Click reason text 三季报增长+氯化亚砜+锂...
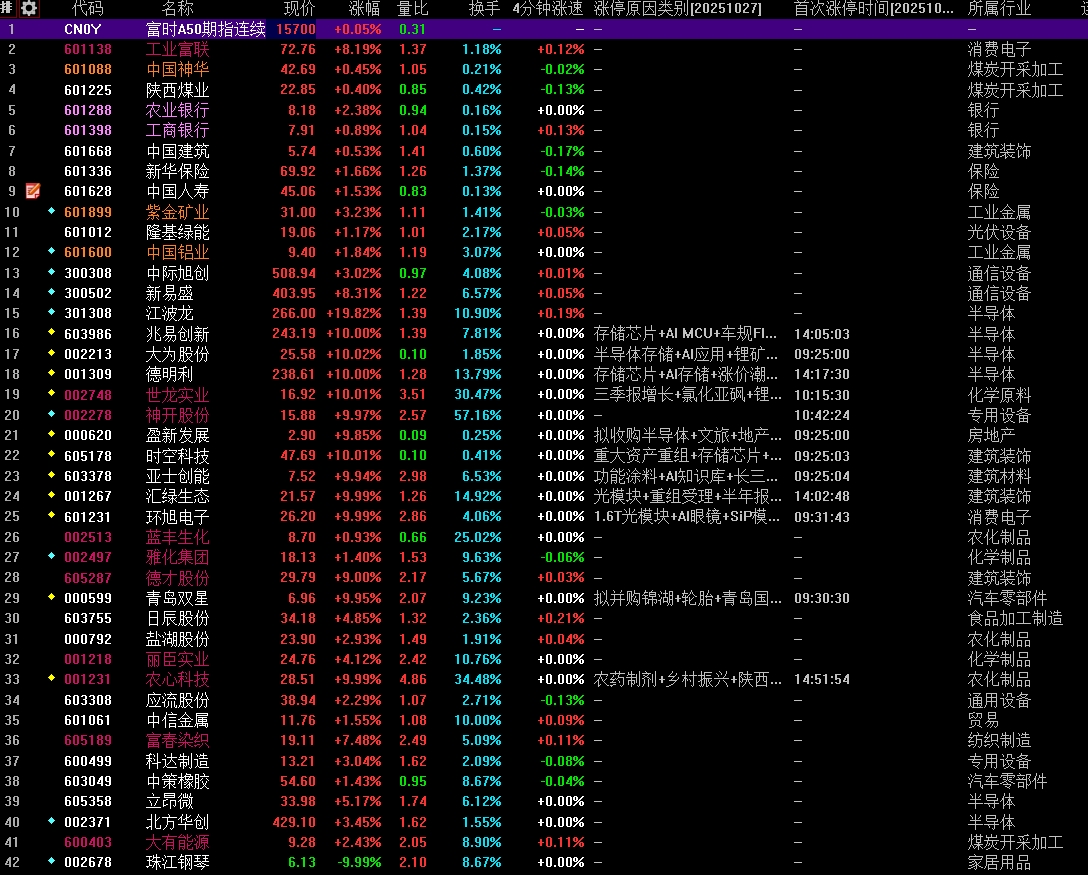The width and height of the screenshot is (1088, 875). point(688,395)
